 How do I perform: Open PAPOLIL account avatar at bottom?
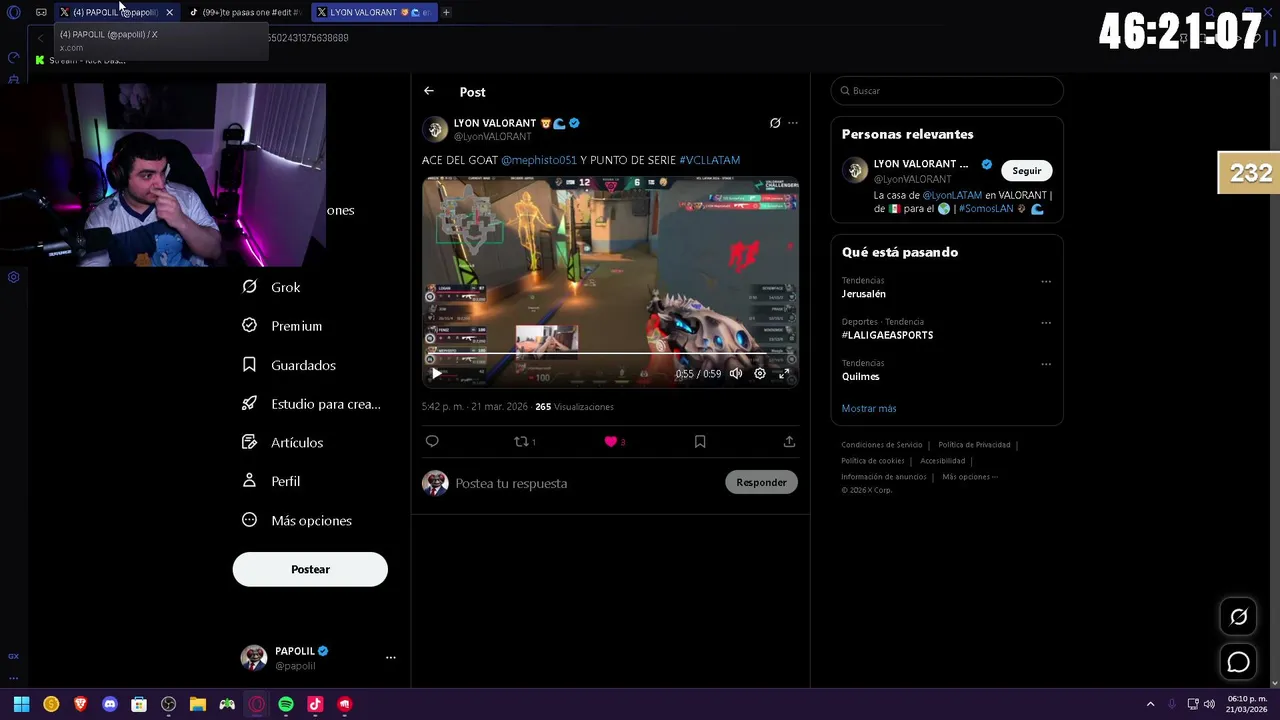coord(254,657)
